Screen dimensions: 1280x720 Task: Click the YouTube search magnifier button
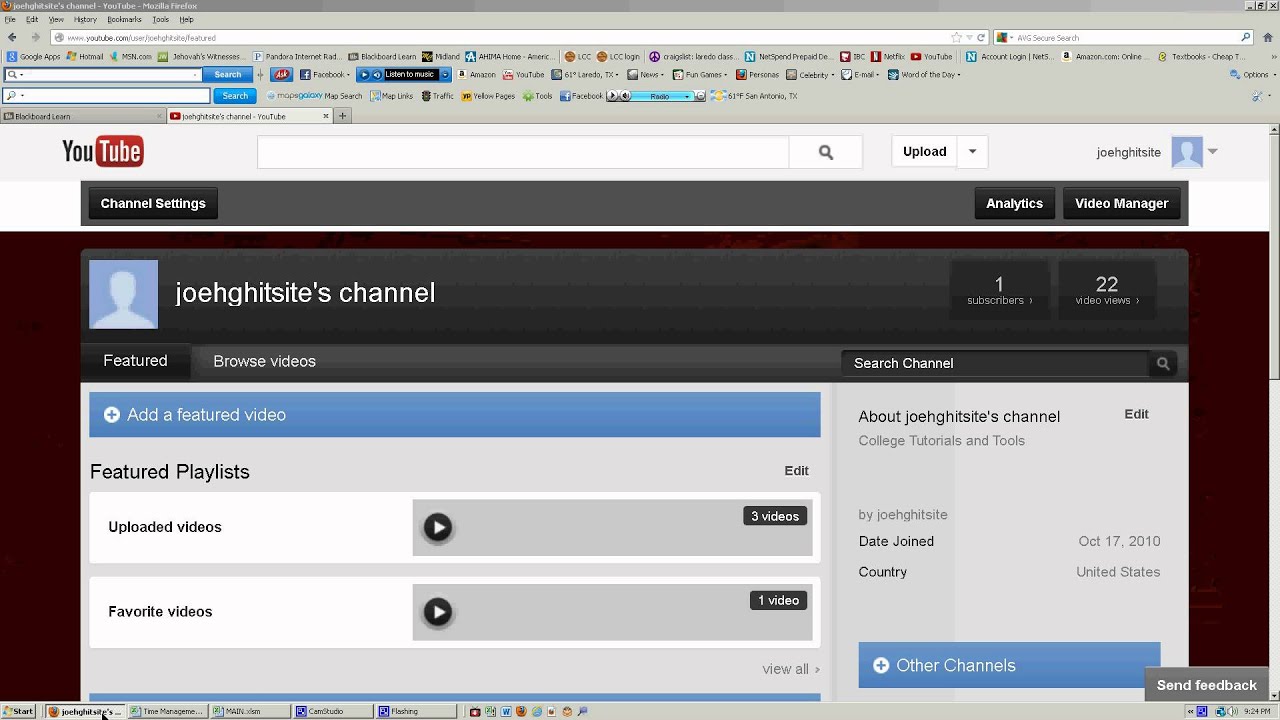[x=825, y=152]
